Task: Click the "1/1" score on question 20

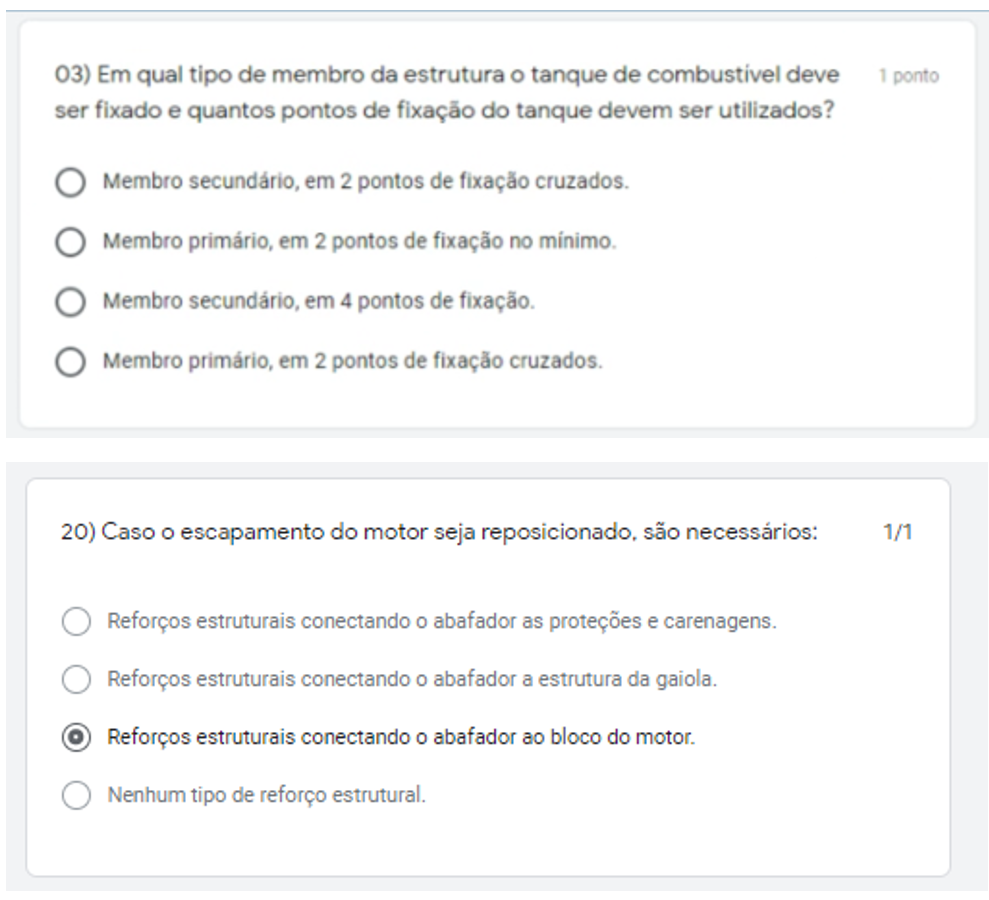Action: point(897,533)
